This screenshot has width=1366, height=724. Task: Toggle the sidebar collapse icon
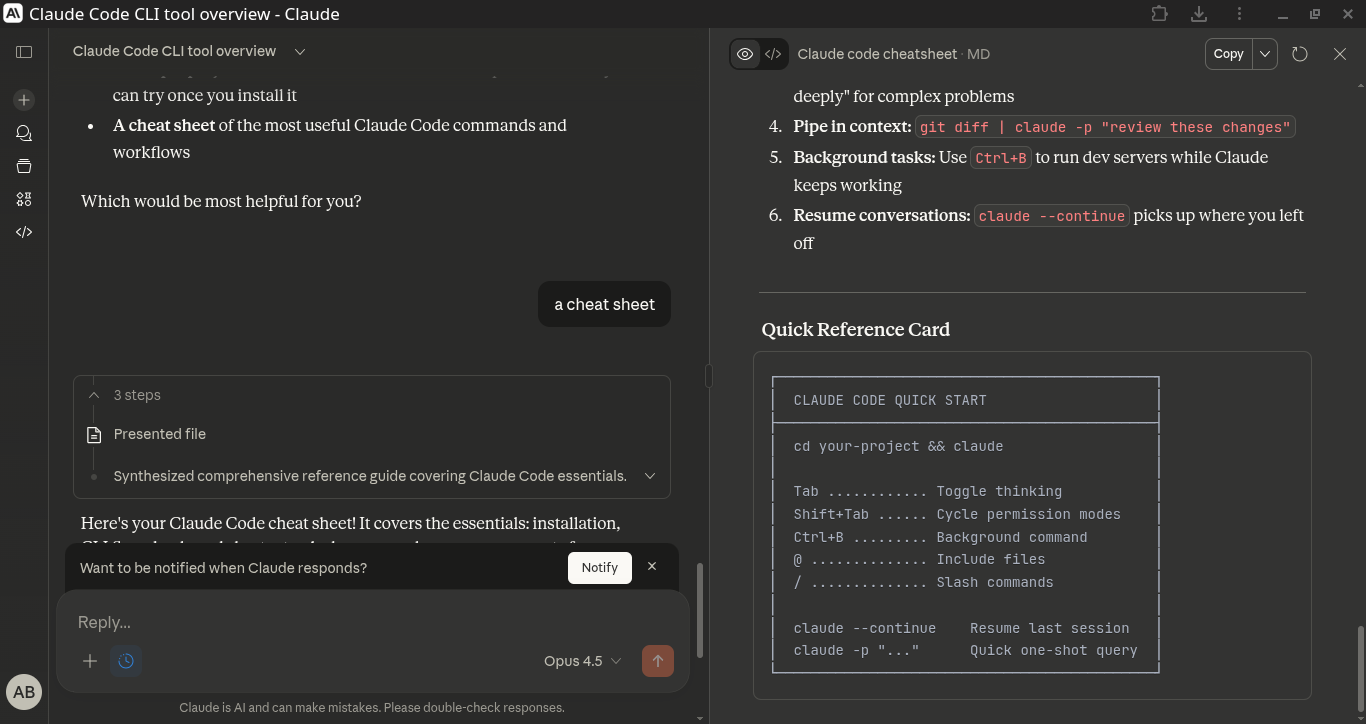[x=24, y=52]
